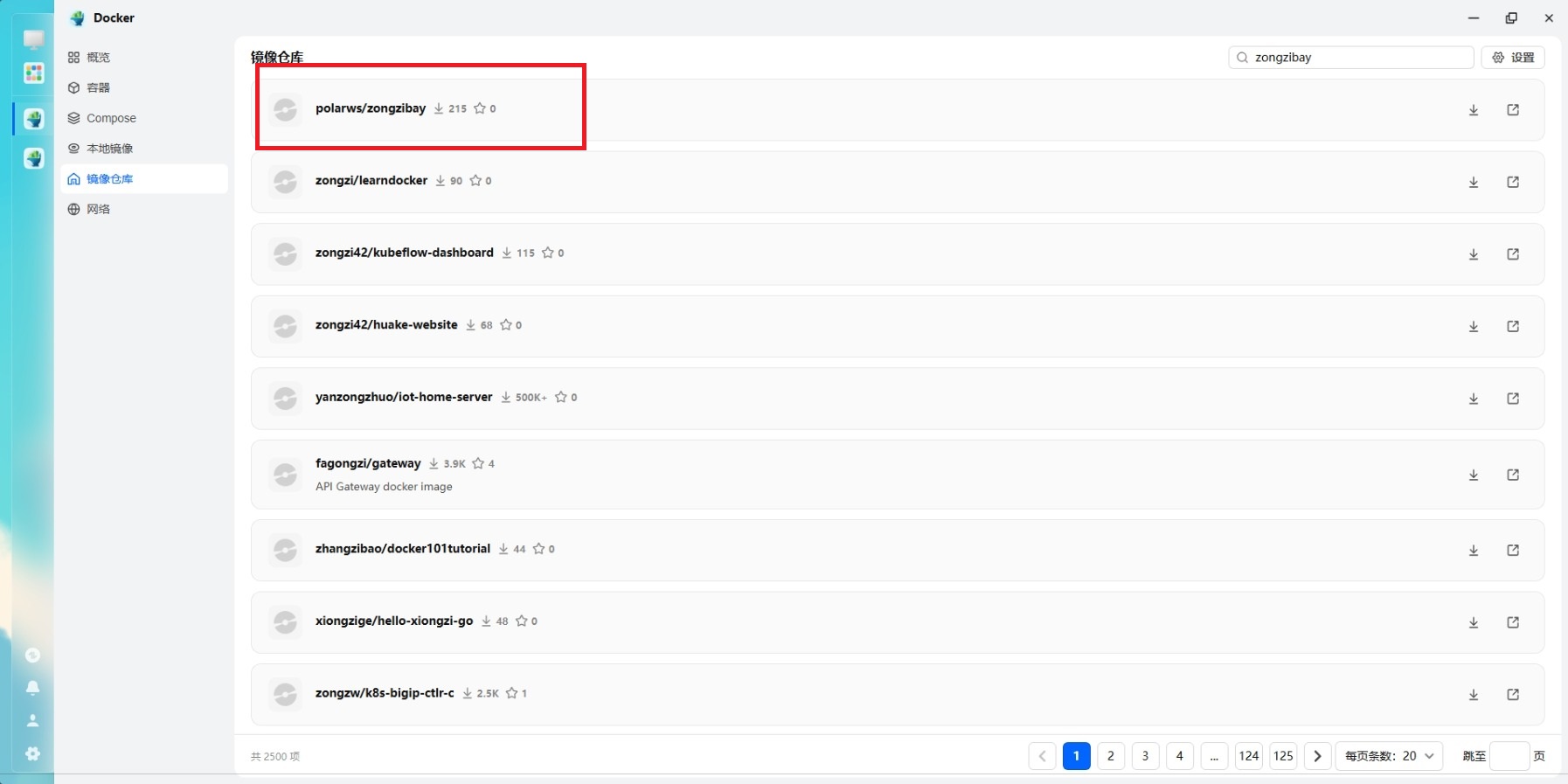
Task: Click the previous page arrow
Action: pyautogui.click(x=1042, y=756)
